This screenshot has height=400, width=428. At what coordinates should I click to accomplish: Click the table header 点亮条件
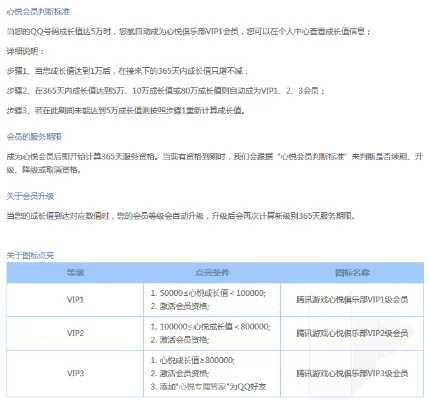click(212, 273)
